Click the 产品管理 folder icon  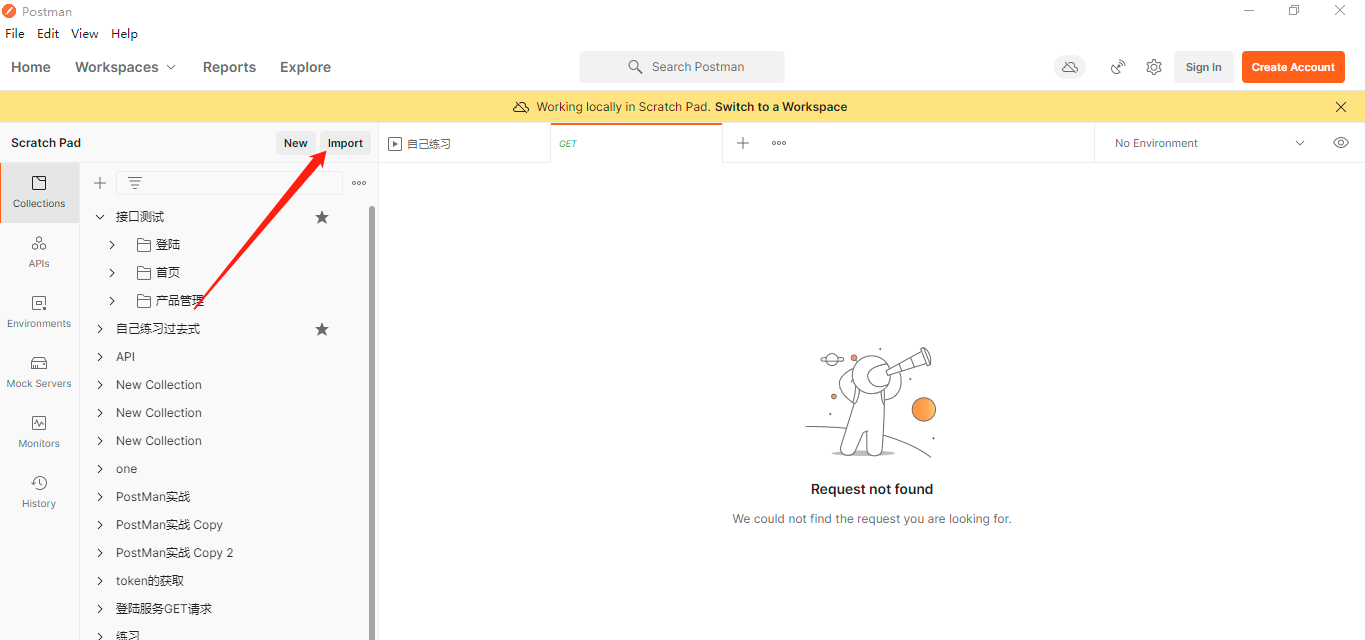[x=144, y=301]
